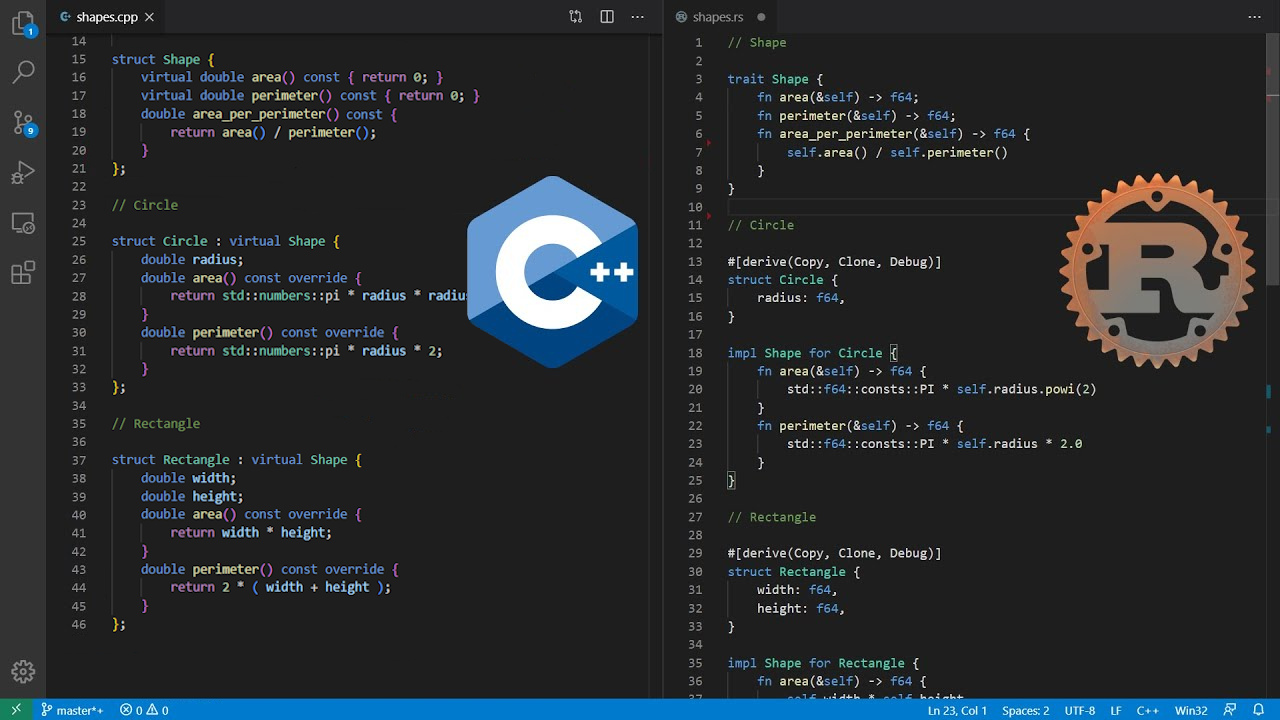Screen dimensions: 1280x720
Task: Click the '// Rectangle' comment in shapes.rs
Action: [772, 517]
